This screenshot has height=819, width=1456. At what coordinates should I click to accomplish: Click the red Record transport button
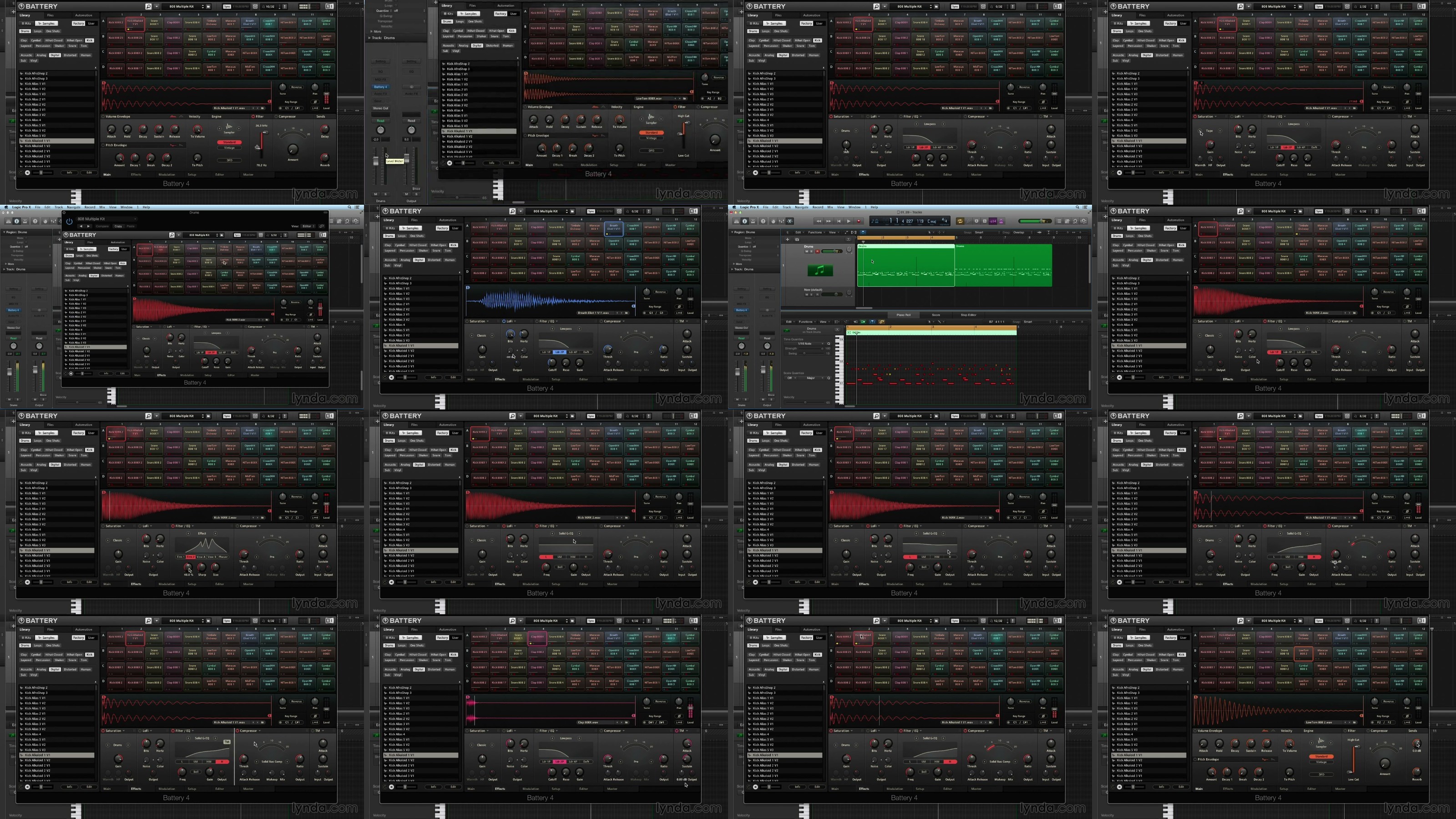click(859, 221)
